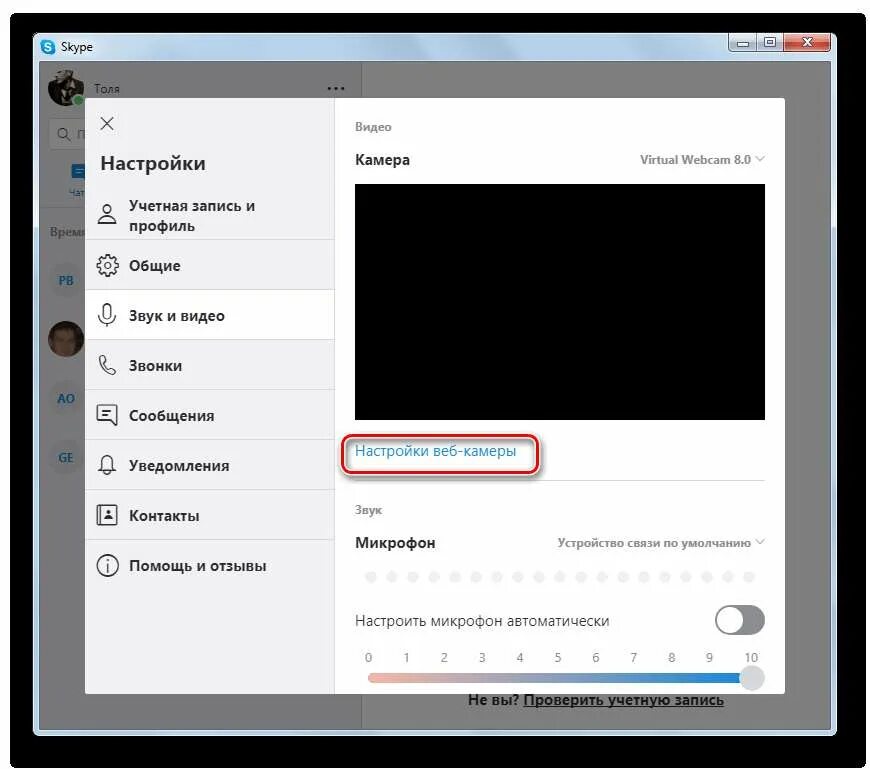Open Помощь и отзывы section
870x769 pixels.
click(210, 565)
